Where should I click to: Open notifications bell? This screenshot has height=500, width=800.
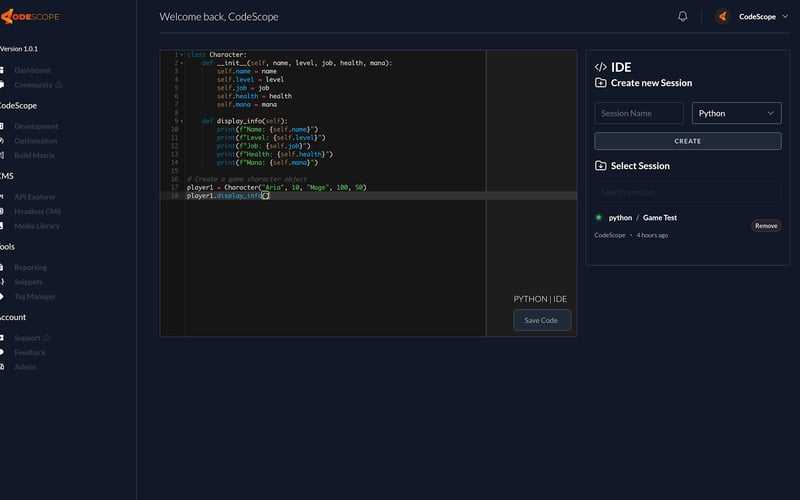(x=682, y=16)
